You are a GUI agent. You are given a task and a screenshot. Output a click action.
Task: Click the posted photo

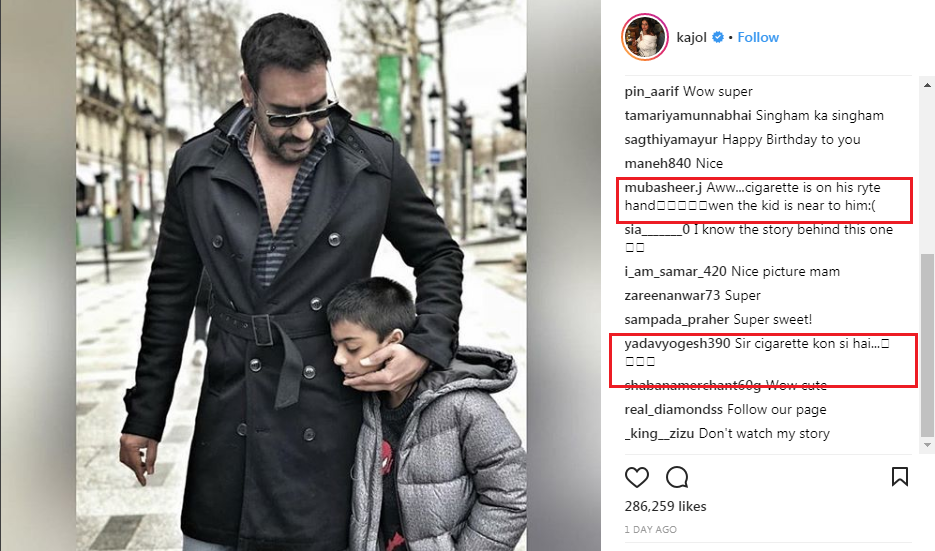(x=301, y=276)
